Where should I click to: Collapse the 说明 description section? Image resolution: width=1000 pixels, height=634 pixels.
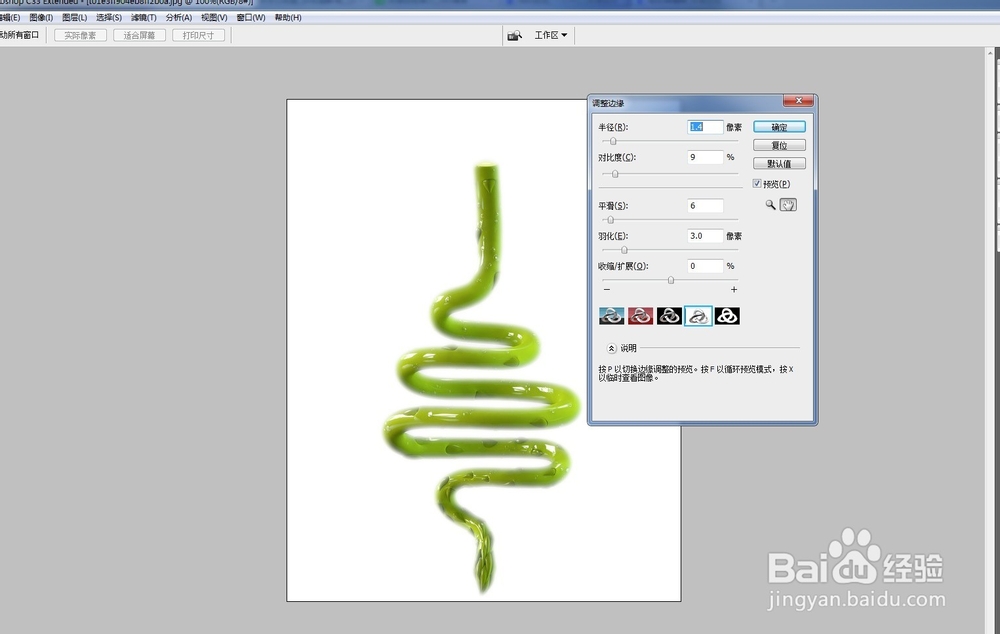[x=611, y=348]
